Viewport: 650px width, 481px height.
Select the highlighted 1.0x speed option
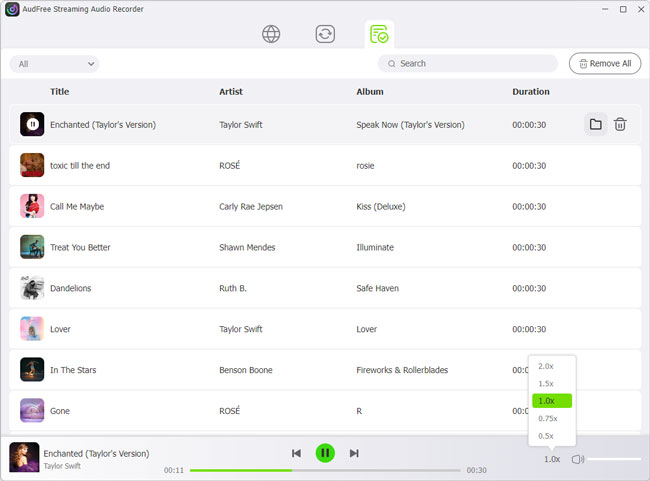[x=552, y=401]
